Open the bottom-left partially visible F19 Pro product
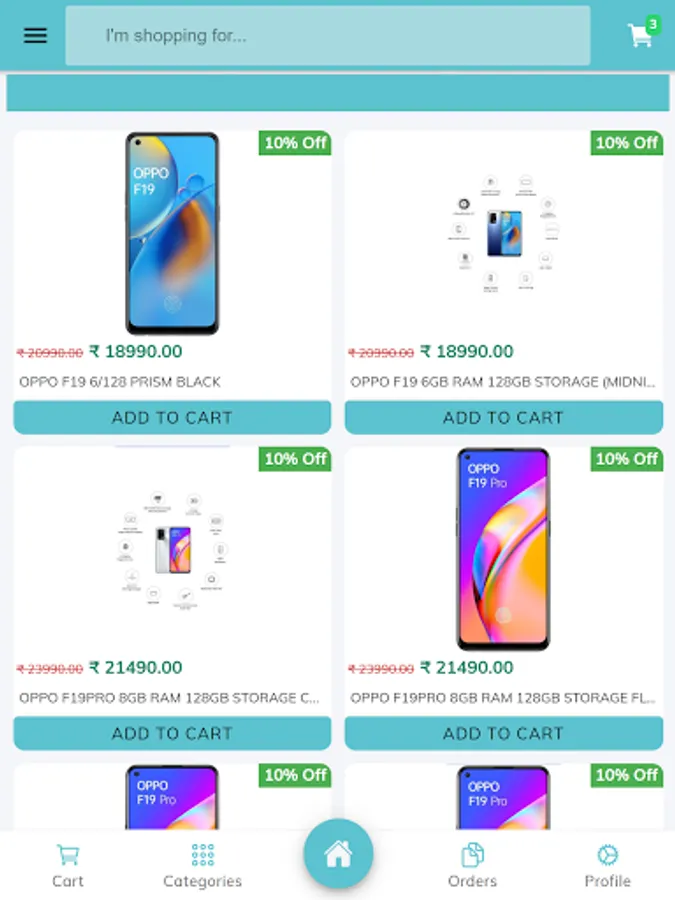This screenshot has height=900, width=675. click(172, 797)
